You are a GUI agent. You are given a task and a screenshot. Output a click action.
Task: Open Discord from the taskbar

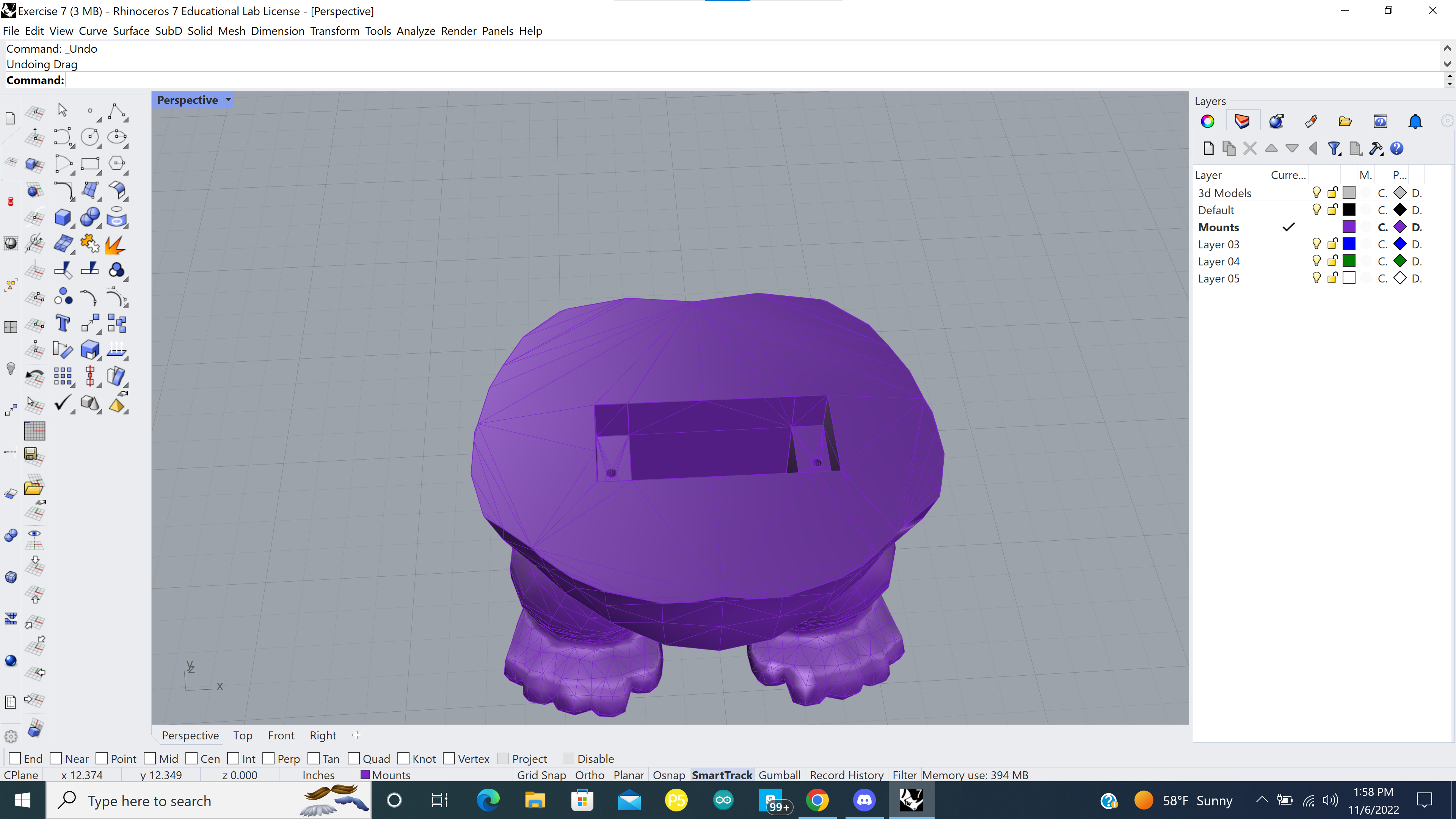864,800
